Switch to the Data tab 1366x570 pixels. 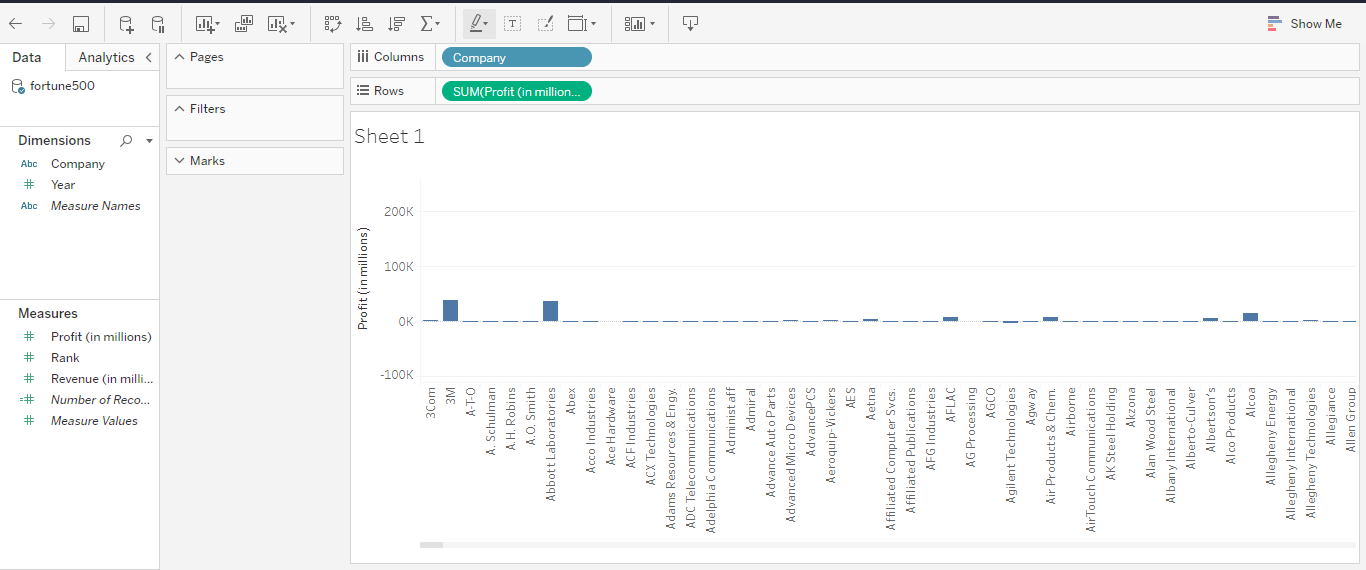pyautogui.click(x=27, y=58)
